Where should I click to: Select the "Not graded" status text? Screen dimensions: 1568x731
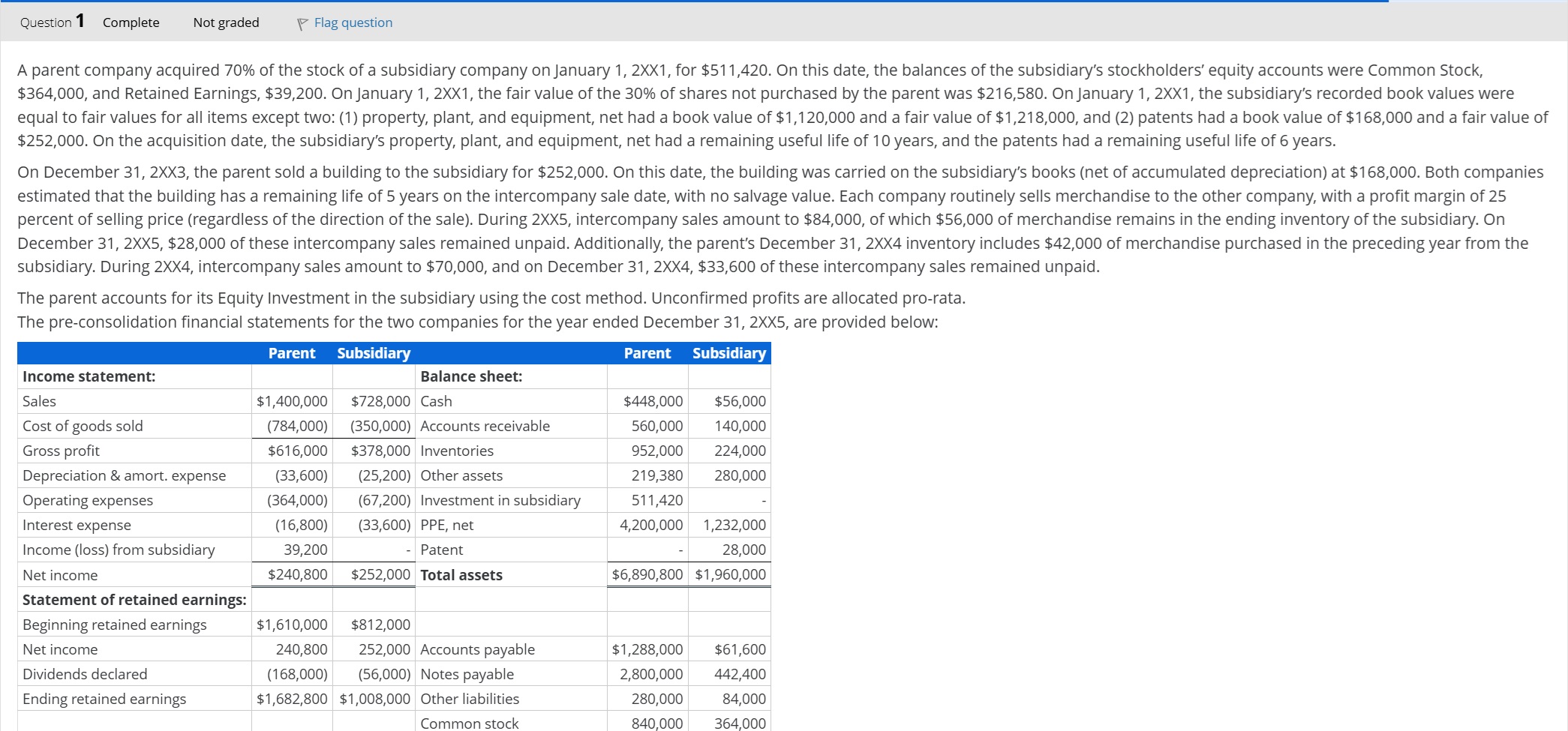pyautogui.click(x=226, y=22)
